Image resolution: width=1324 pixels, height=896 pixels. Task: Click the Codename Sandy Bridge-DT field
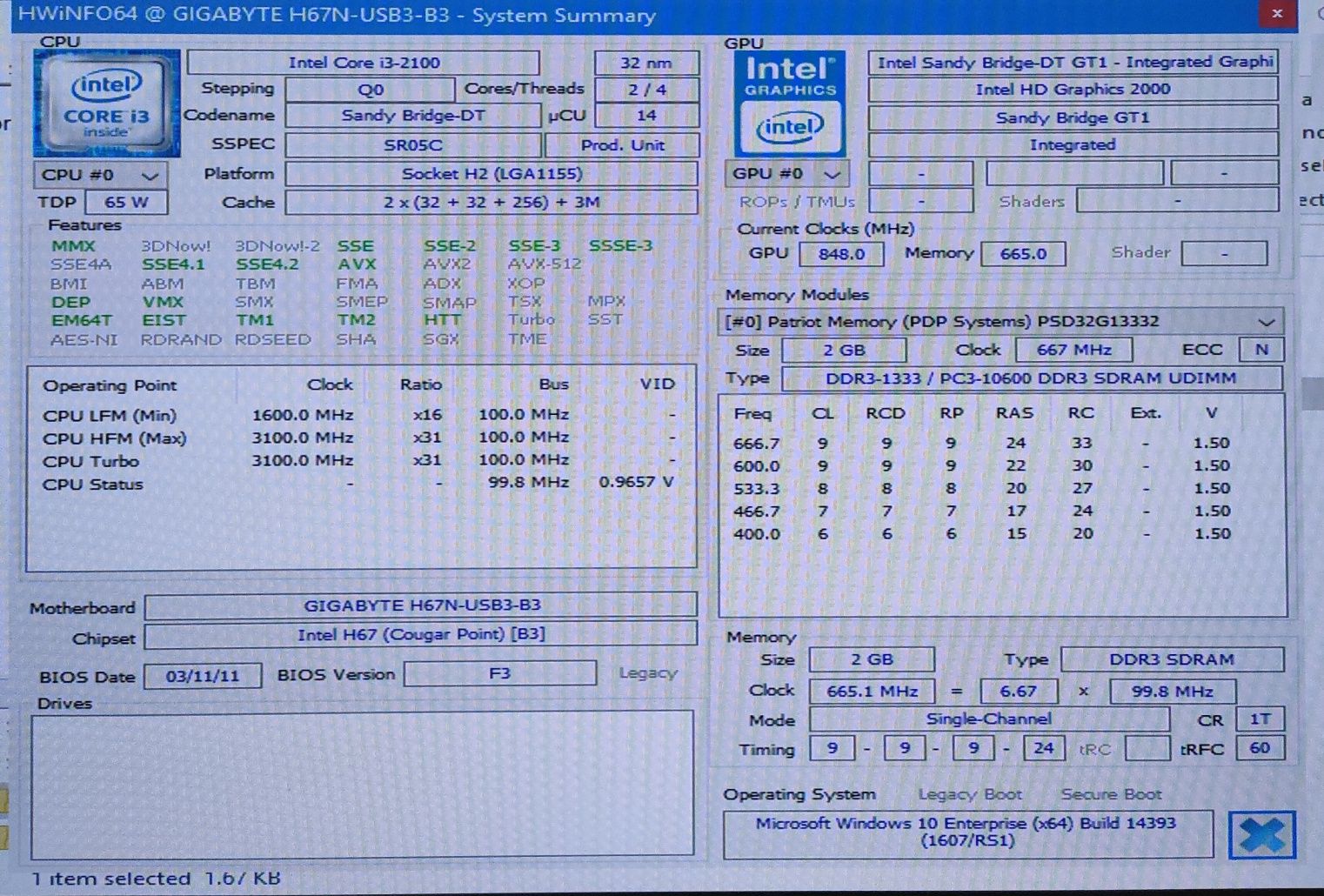412,116
